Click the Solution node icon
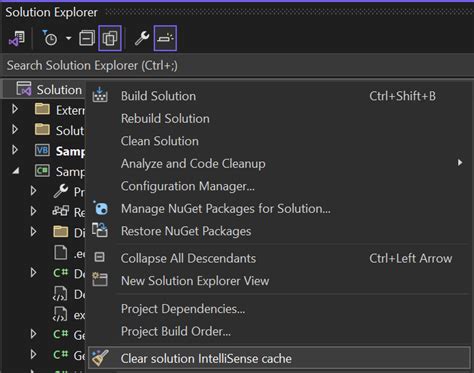The height and width of the screenshot is (373, 474). [24, 89]
